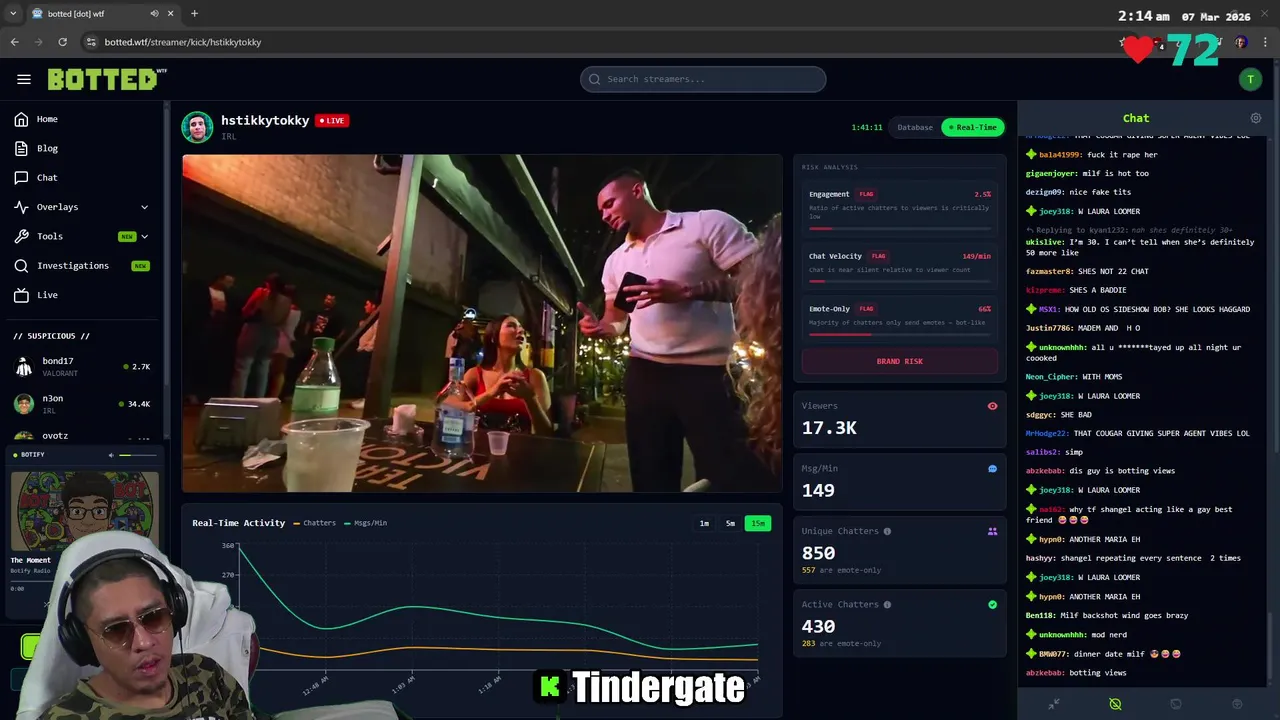Mute the botted tab audio icon
The width and height of the screenshot is (1280, 720).
coord(154,14)
